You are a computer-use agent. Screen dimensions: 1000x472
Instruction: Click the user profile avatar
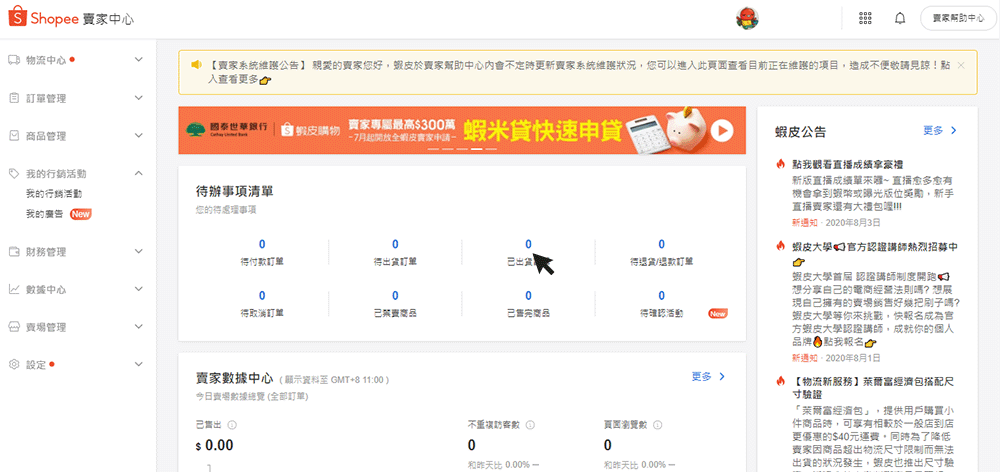(746, 18)
